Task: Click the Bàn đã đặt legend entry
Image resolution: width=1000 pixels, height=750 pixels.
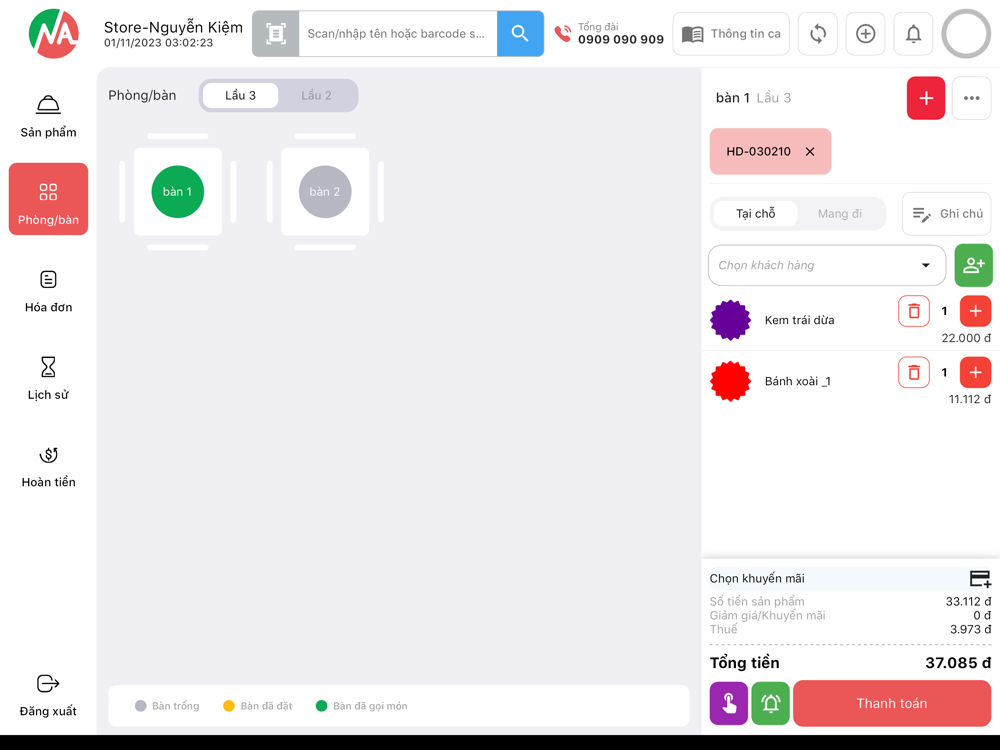Action: click(258, 706)
